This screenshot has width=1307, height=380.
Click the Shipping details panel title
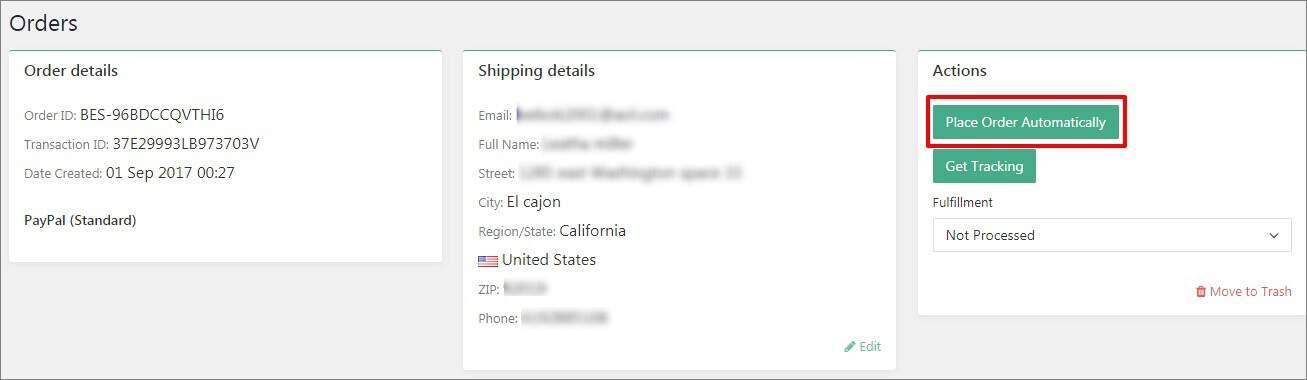point(536,71)
